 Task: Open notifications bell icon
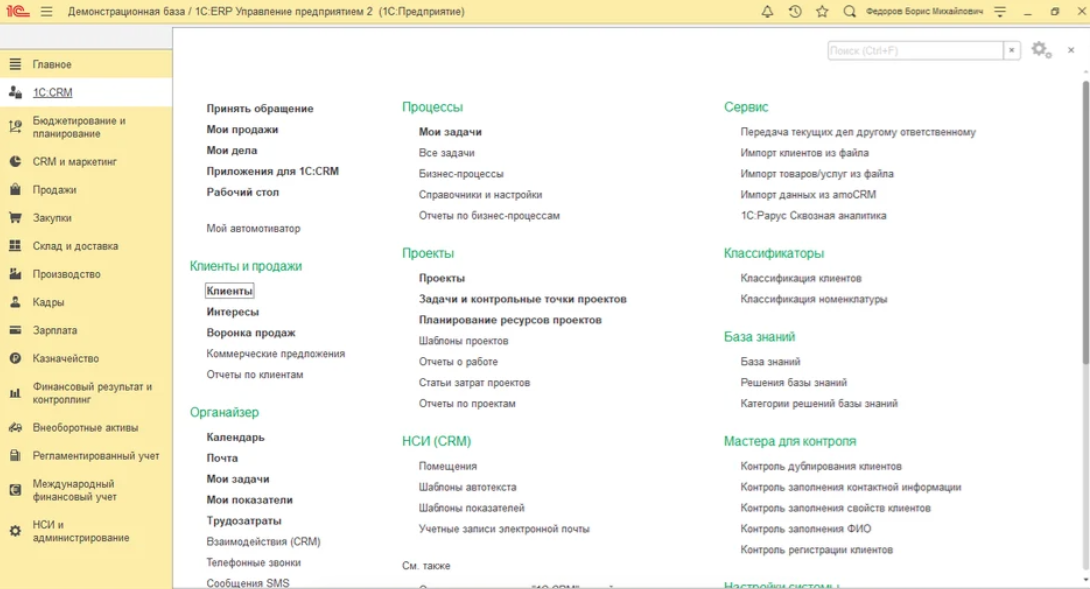[x=767, y=11]
